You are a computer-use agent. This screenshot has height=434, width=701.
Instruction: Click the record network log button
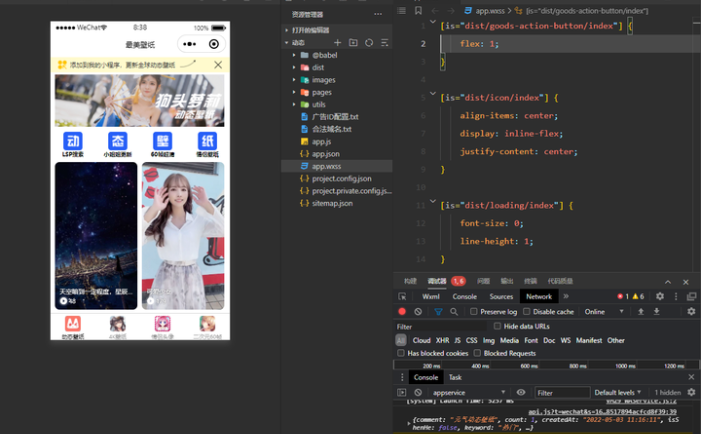(402, 312)
